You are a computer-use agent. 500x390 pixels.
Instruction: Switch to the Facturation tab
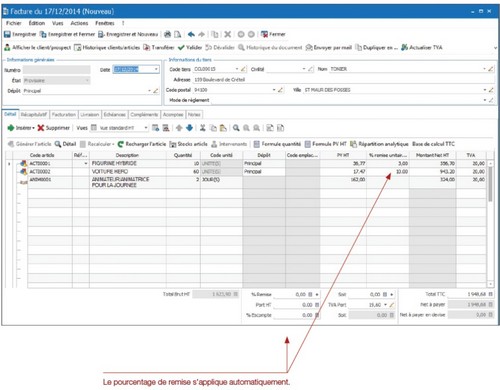click(x=64, y=115)
